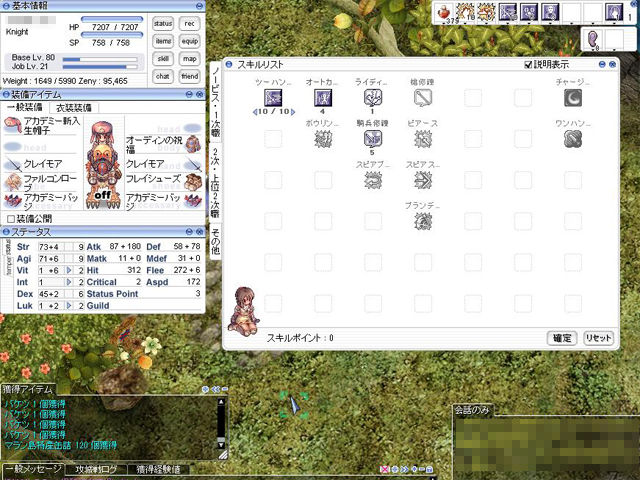
Task: Click the HP bar
Action: (112, 19)
